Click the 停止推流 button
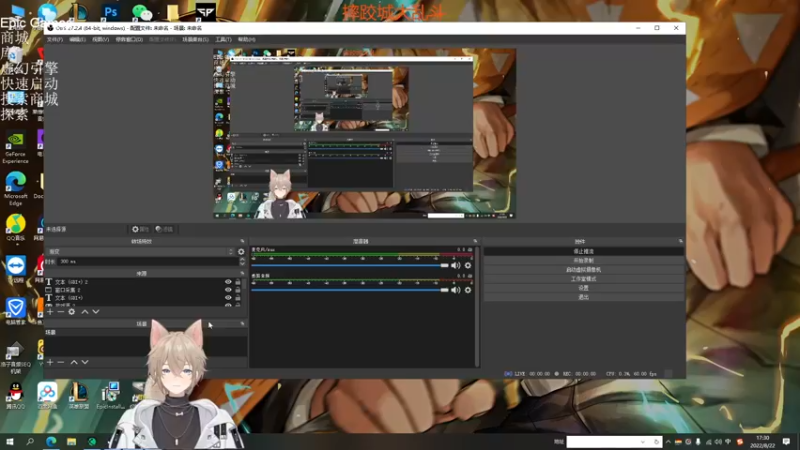Image resolution: width=800 pixels, height=450 pixels. 584,252
